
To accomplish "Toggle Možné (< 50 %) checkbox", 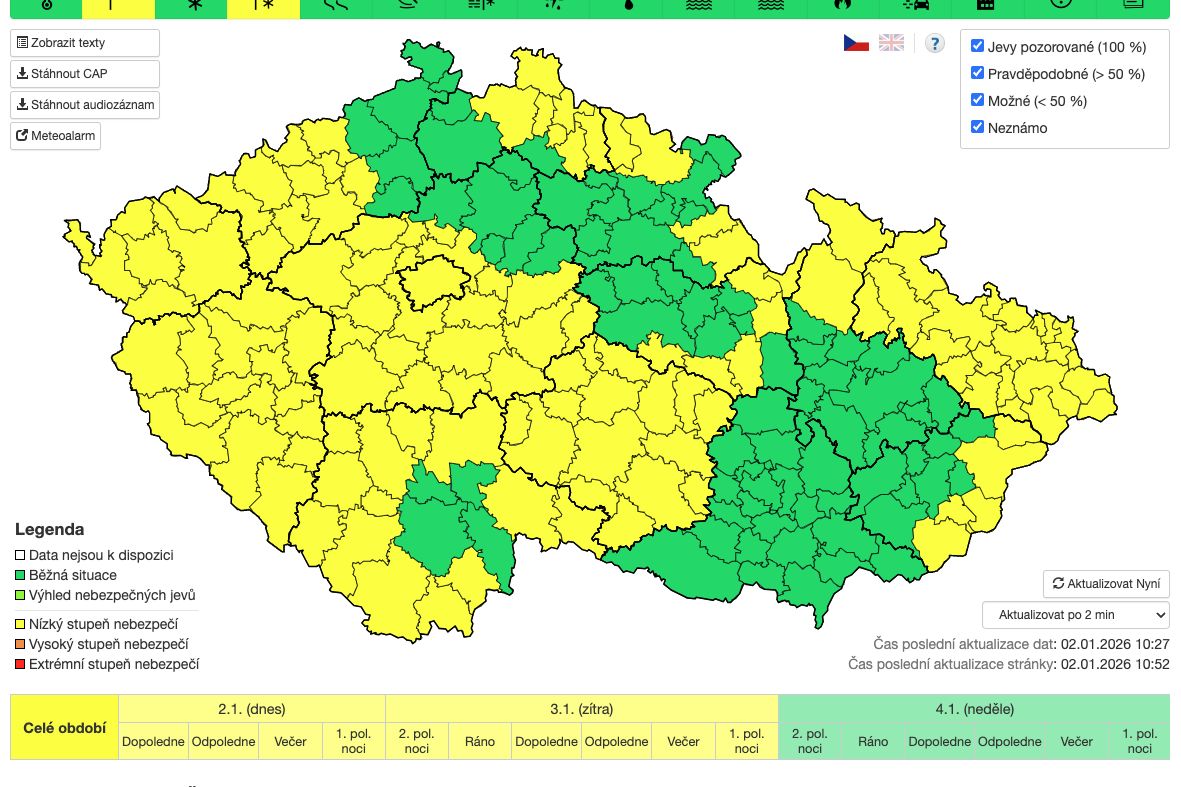I will point(978,100).
